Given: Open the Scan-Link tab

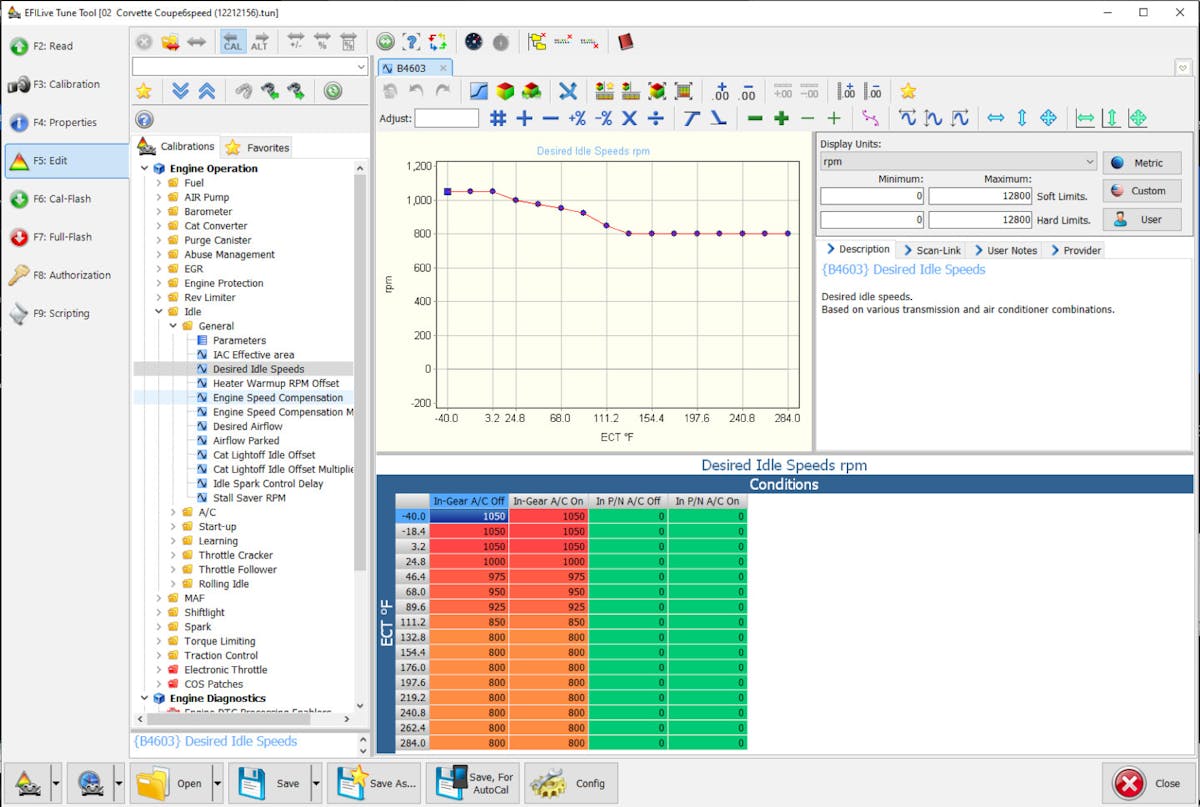Looking at the screenshot, I should click(930, 250).
